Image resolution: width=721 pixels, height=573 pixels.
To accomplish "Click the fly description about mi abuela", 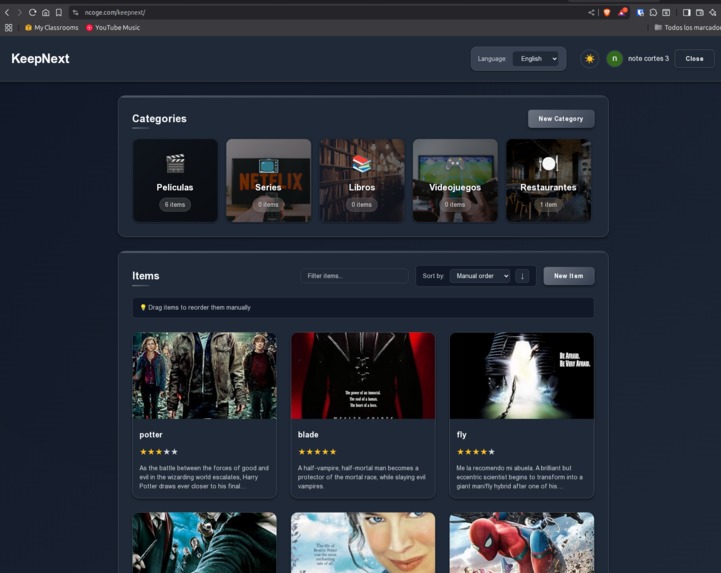I will tap(520, 477).
